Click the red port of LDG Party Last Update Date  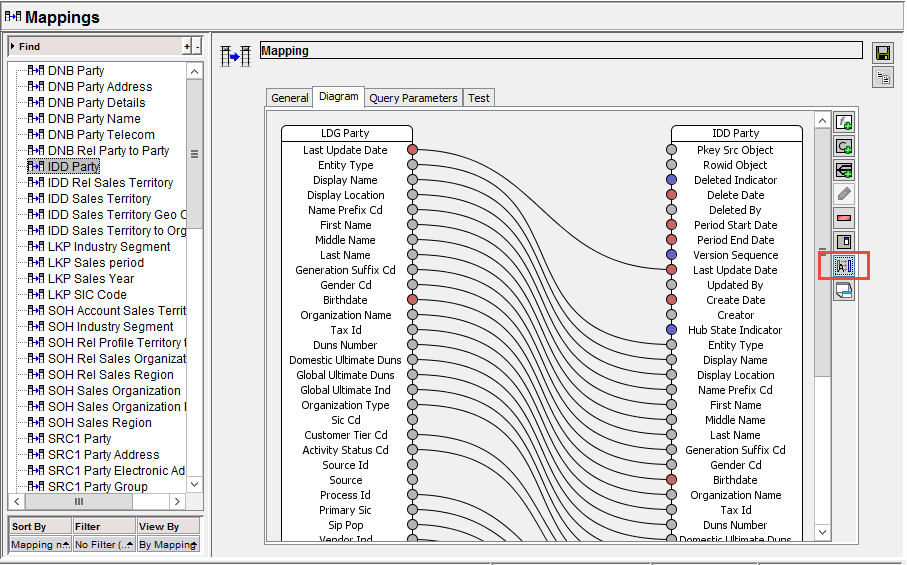(x=412, y=150)
